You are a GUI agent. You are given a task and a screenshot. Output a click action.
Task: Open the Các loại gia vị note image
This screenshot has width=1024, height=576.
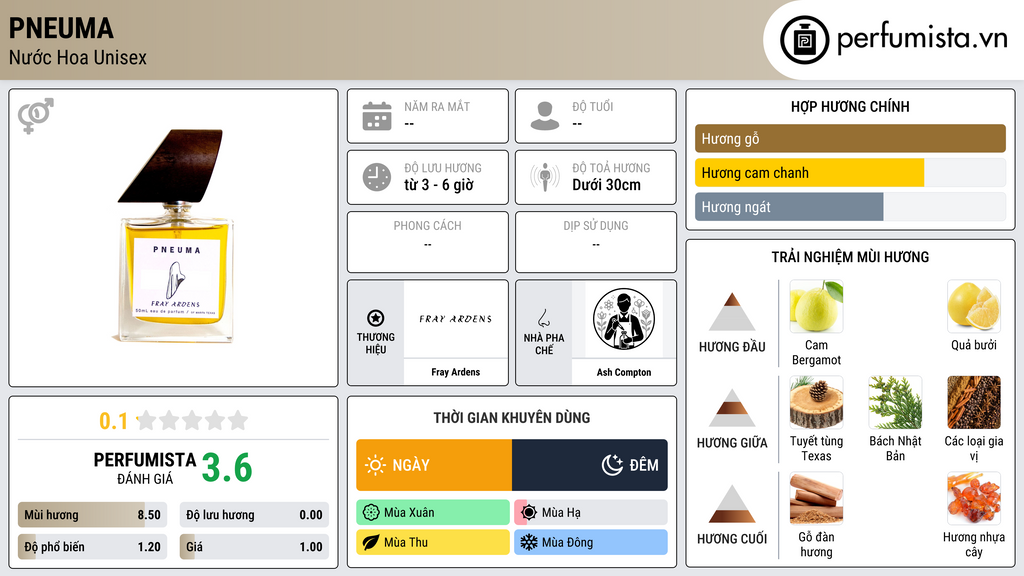[x=974, y=402]
